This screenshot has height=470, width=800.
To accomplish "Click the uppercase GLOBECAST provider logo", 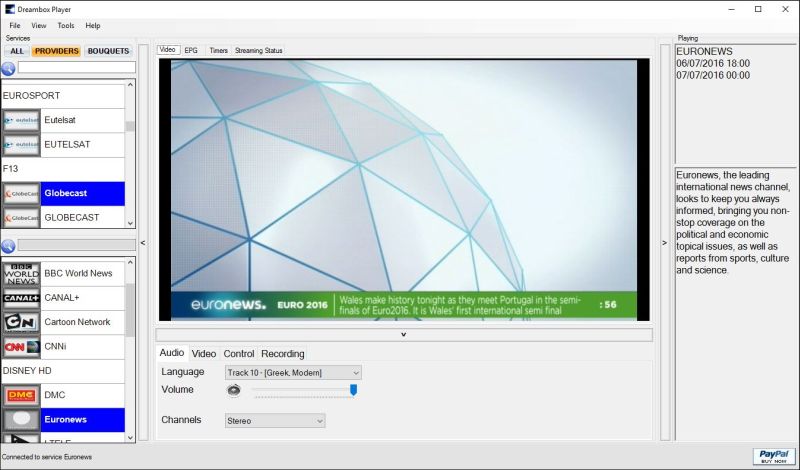I will (x=21, y=218).
